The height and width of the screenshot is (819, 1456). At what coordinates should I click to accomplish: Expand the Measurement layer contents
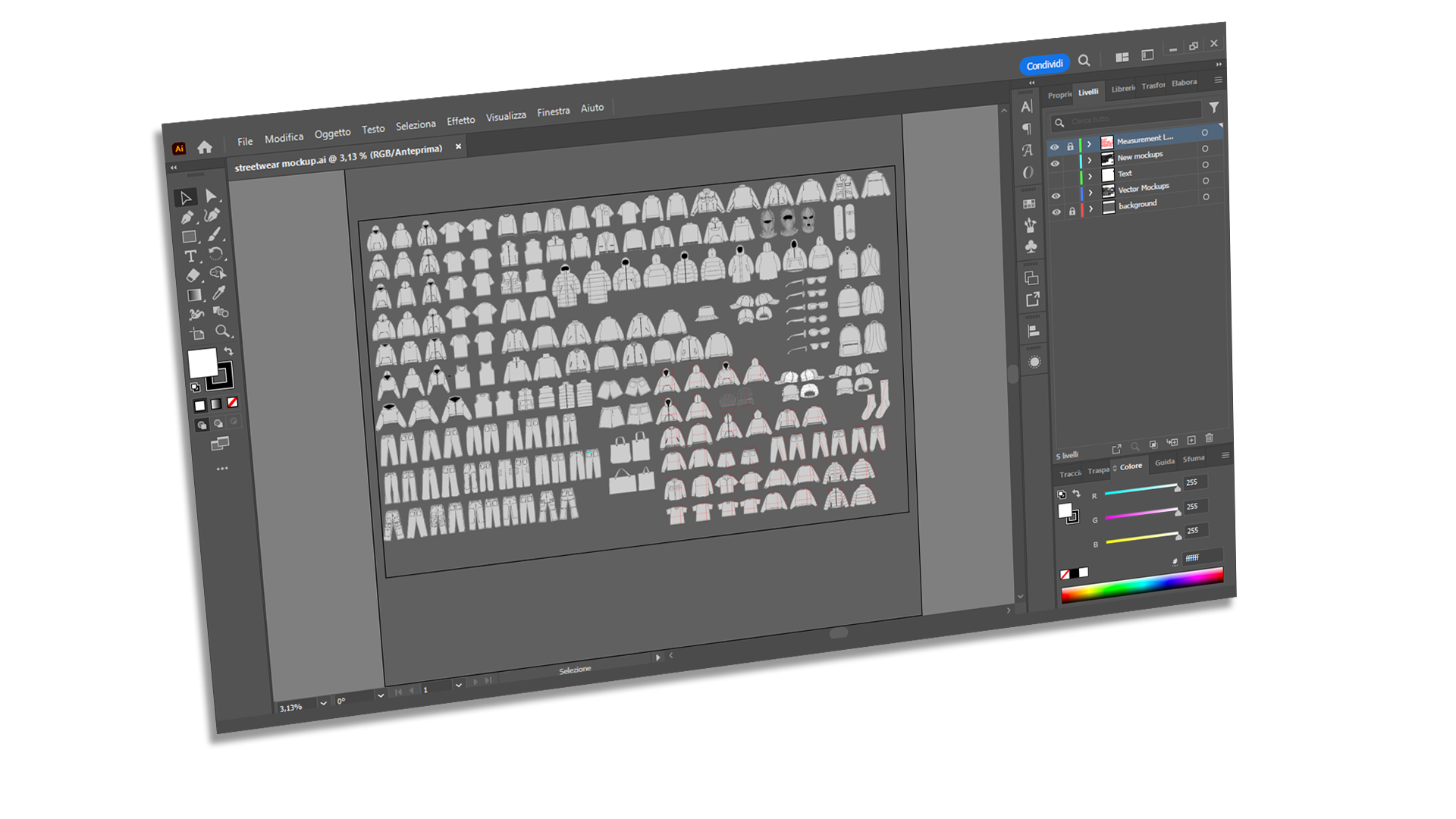(1089, 144)
